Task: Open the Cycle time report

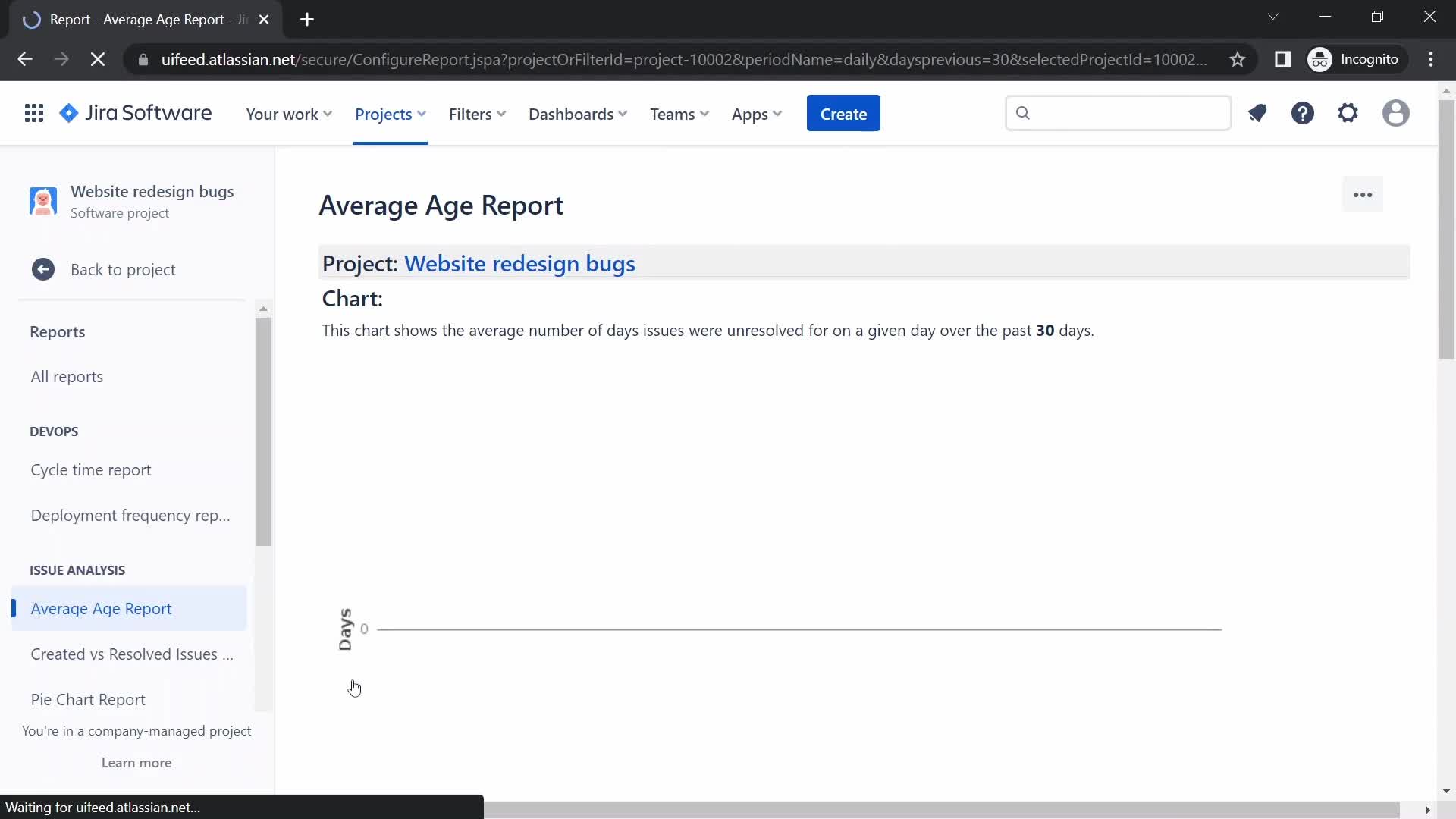Action: click(91, 470)
